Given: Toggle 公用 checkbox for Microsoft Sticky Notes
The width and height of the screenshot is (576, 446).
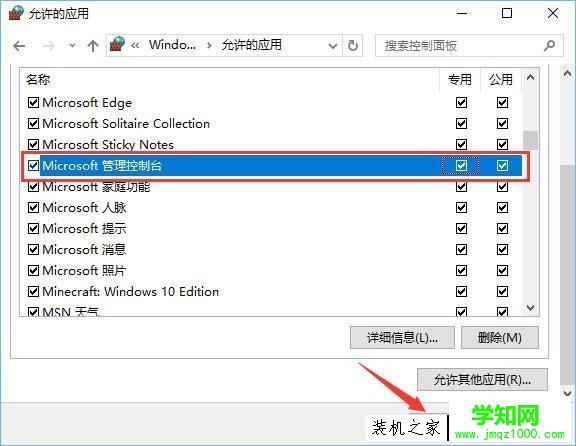Looking at the screenshot, I should click(502, 144).
